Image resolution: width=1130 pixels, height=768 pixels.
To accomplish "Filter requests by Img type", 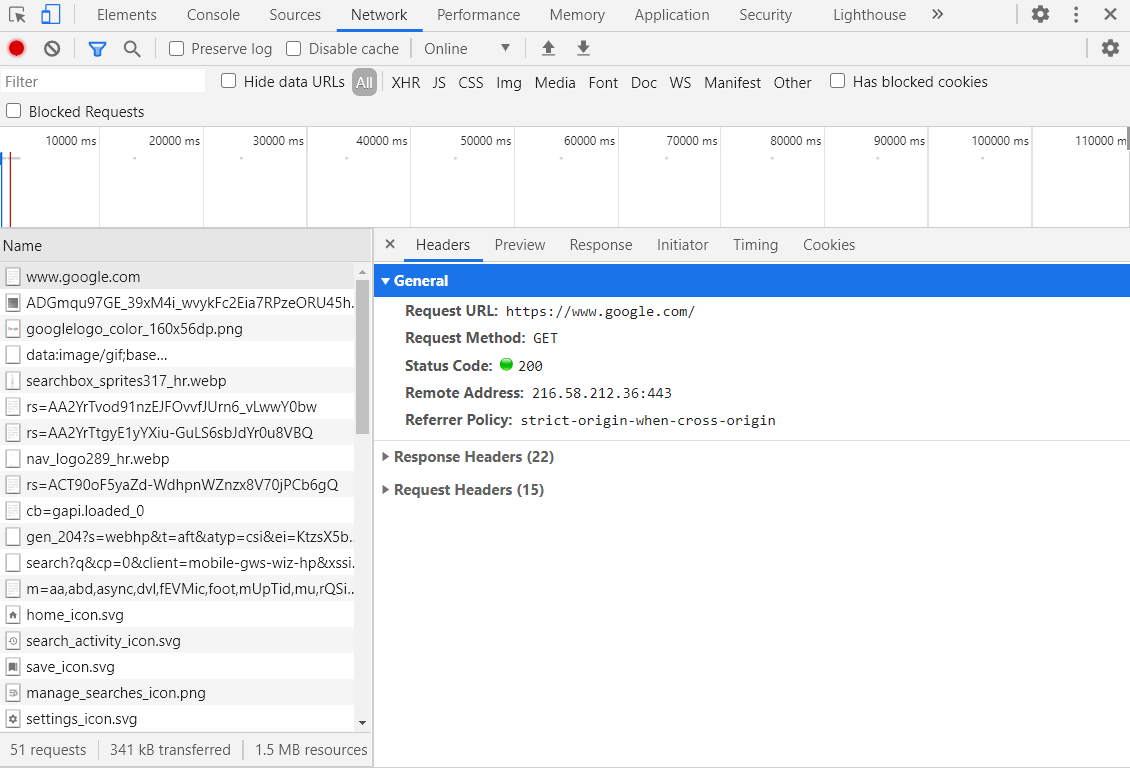I will click(509, 83).
